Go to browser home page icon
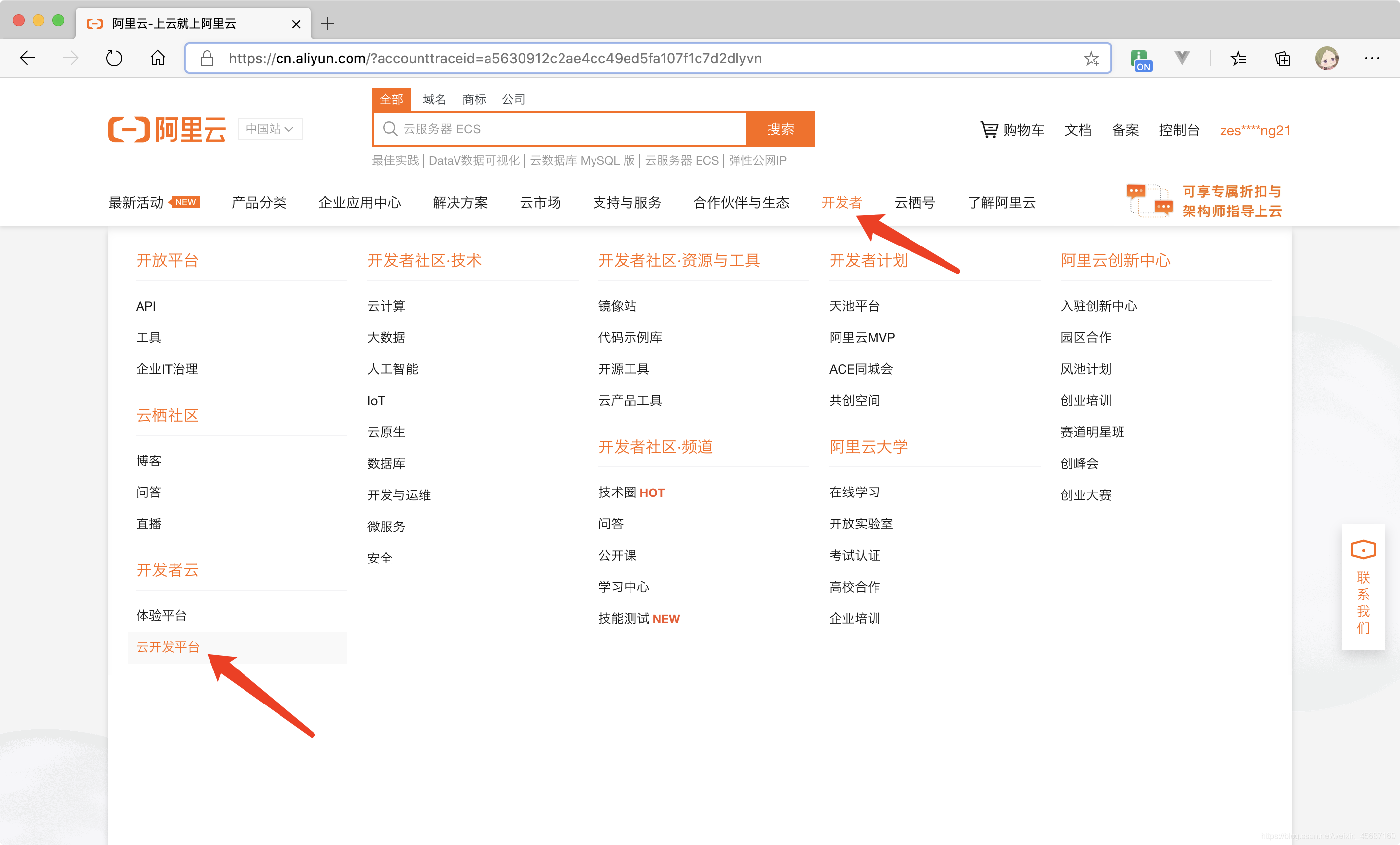1400x845 pixels. click(157, 58)
